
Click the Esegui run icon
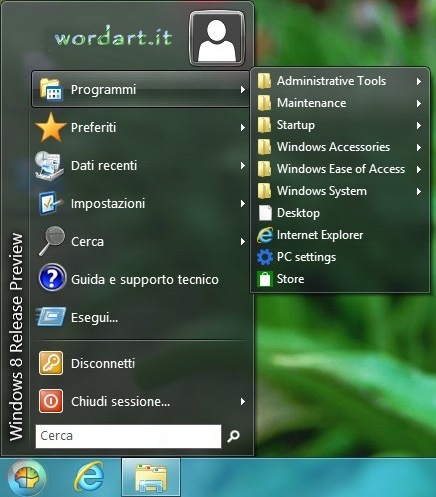[51, 317]
